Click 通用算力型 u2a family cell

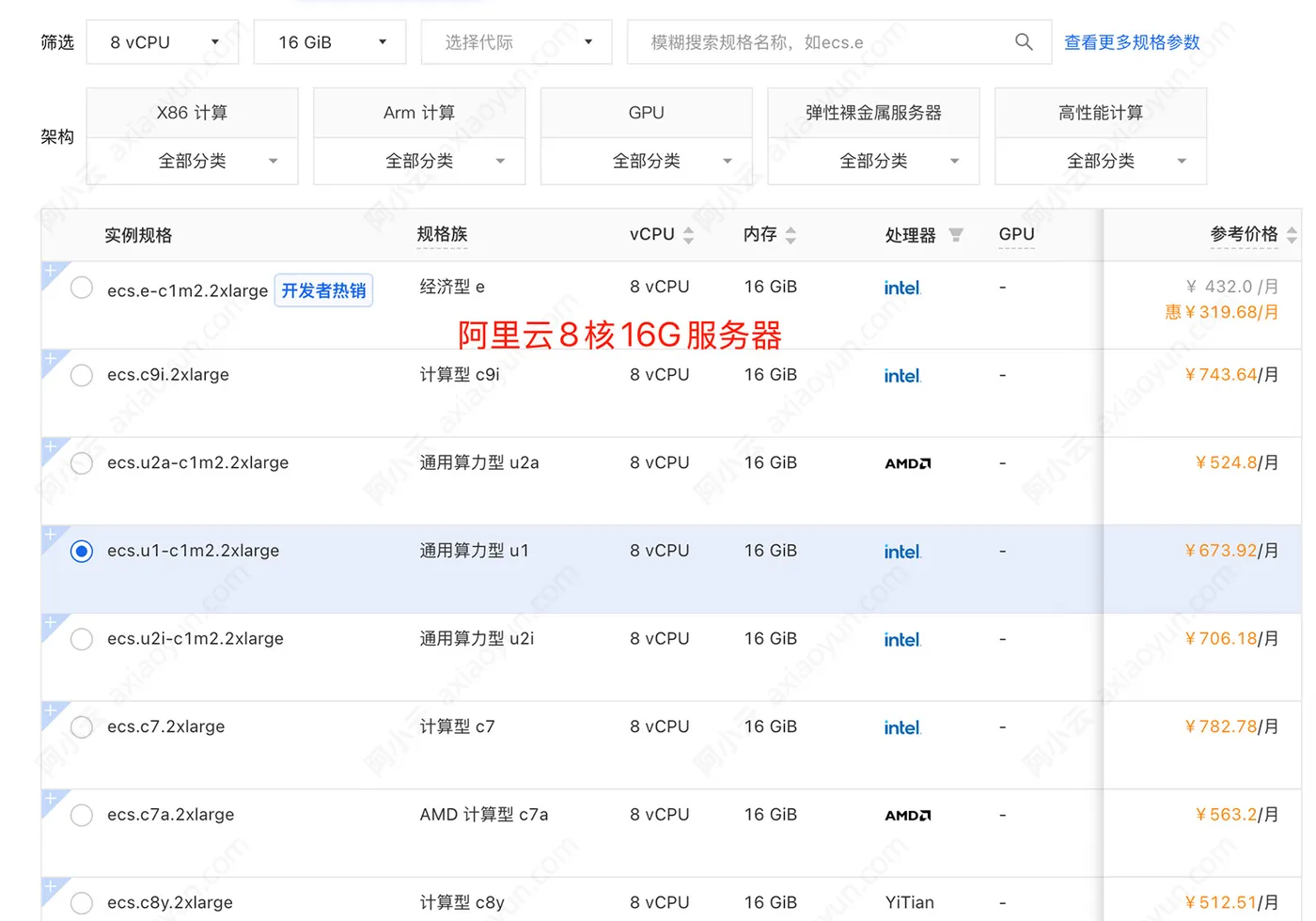[x=479, y=462]
